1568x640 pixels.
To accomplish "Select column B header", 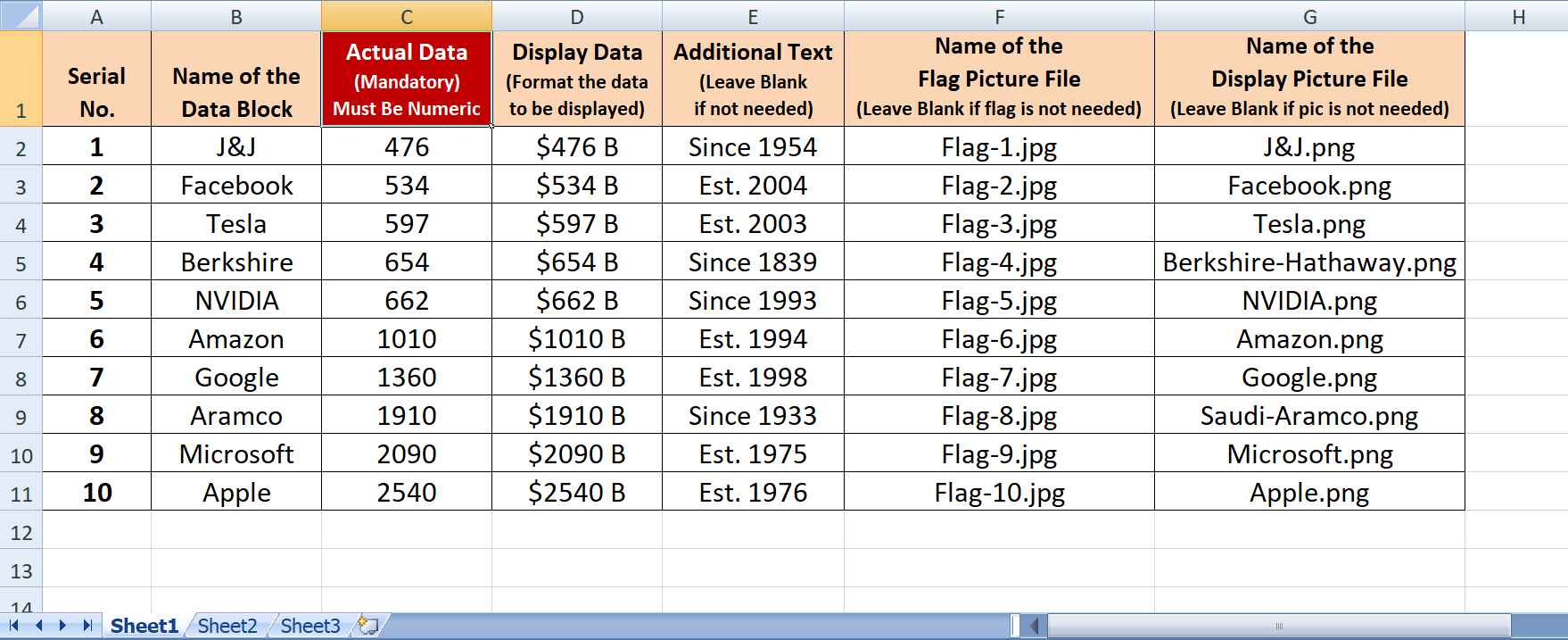I will coord(236,16).
